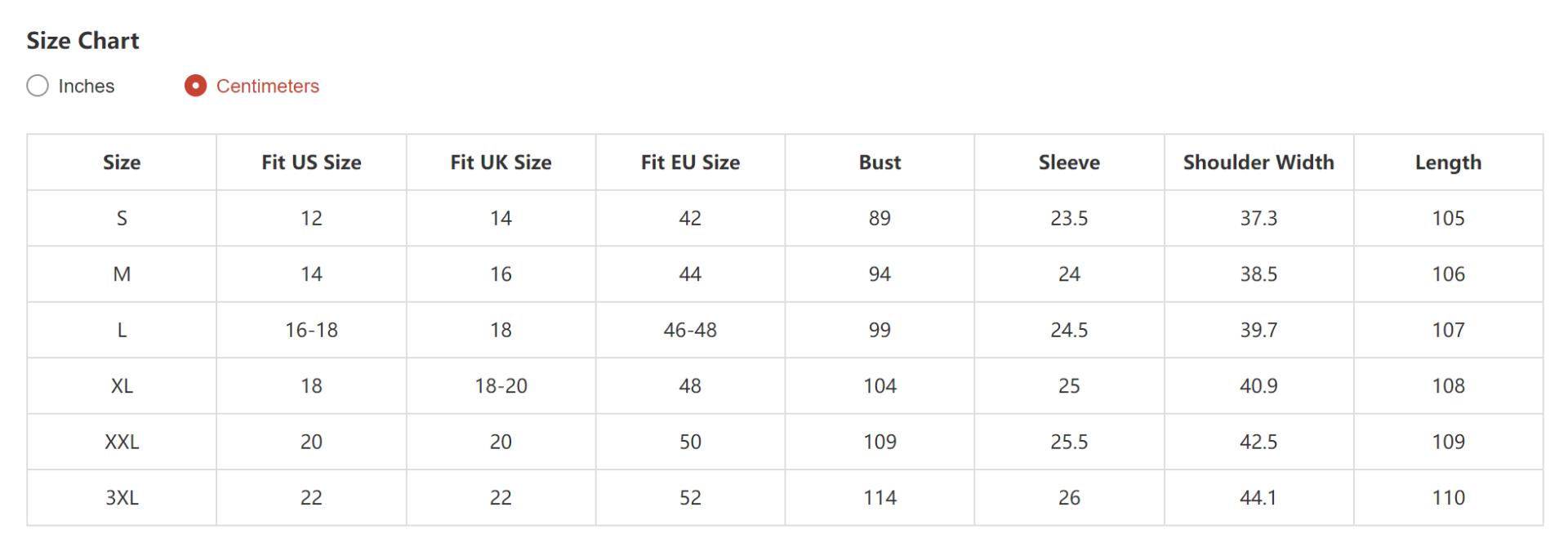Click the 44.1 shoulder width cell
The height and width of the screenshot is (556, 1568).
tap(1258, 497)
